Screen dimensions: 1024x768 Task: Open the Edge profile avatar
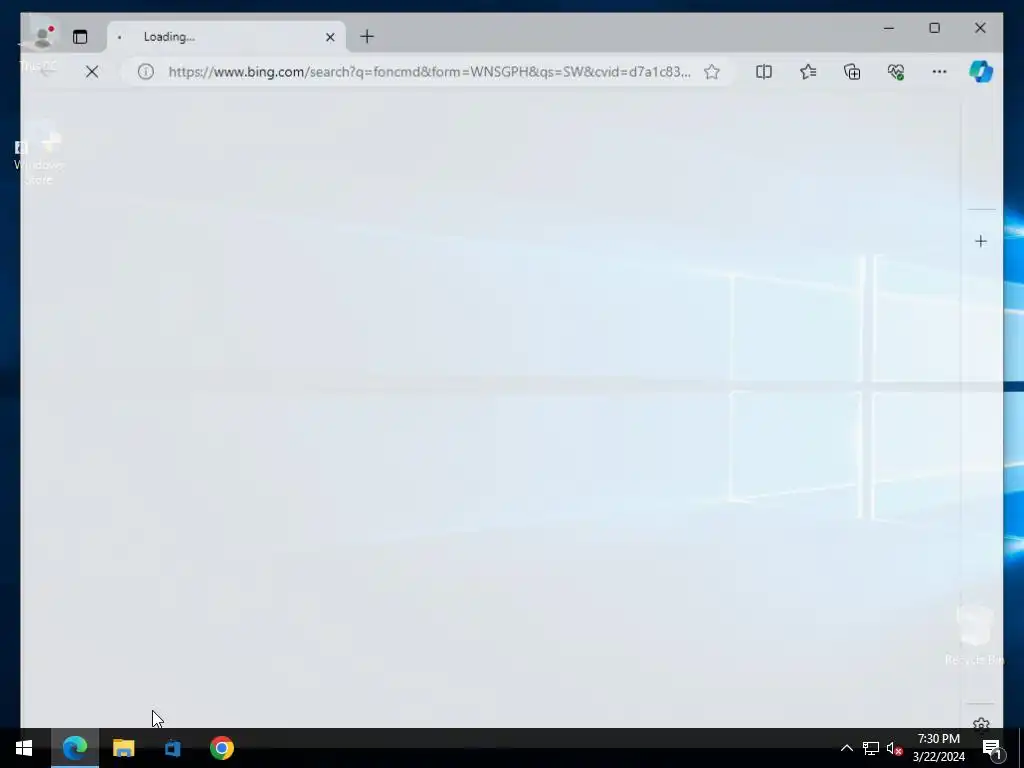click(43, 37)
